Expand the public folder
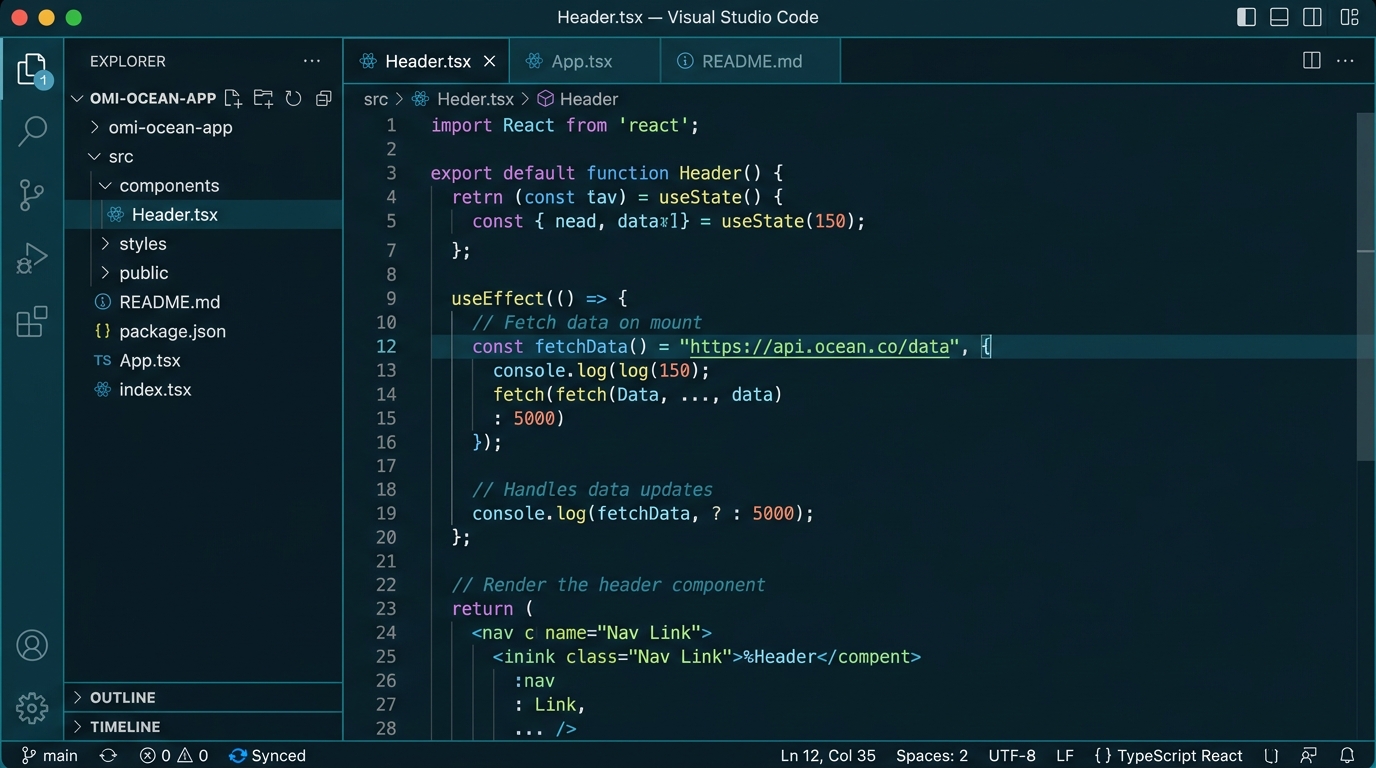Image resolution: width=1376 pixels, height=768 pixels. 105,272
